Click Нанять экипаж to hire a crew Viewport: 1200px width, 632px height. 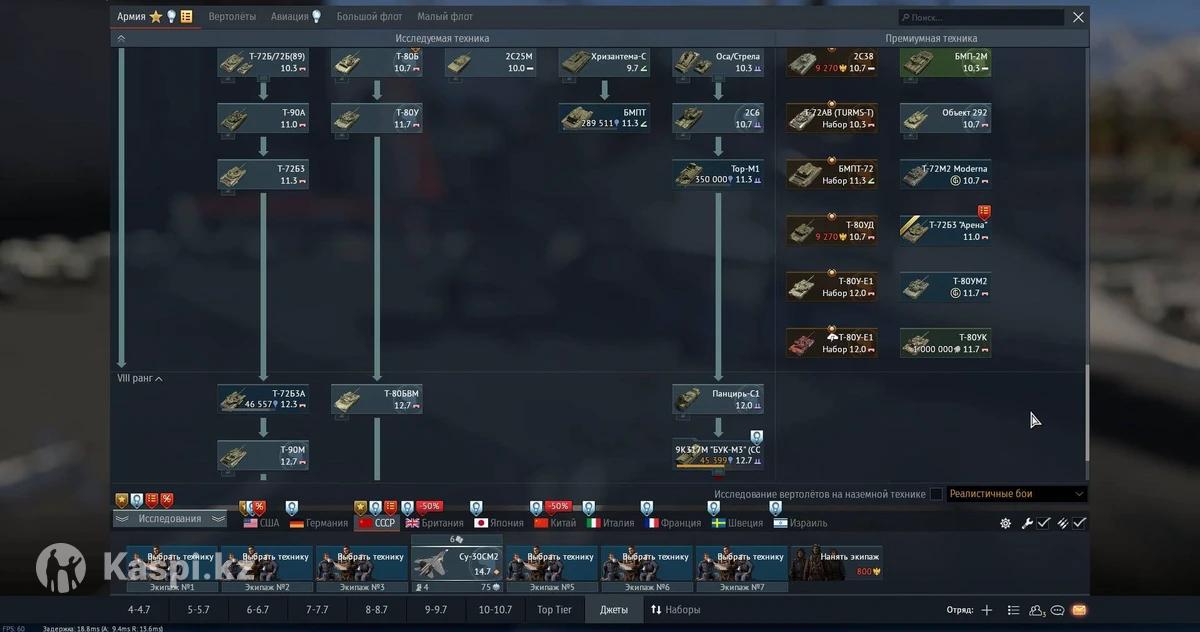click(x=834, y=563)
